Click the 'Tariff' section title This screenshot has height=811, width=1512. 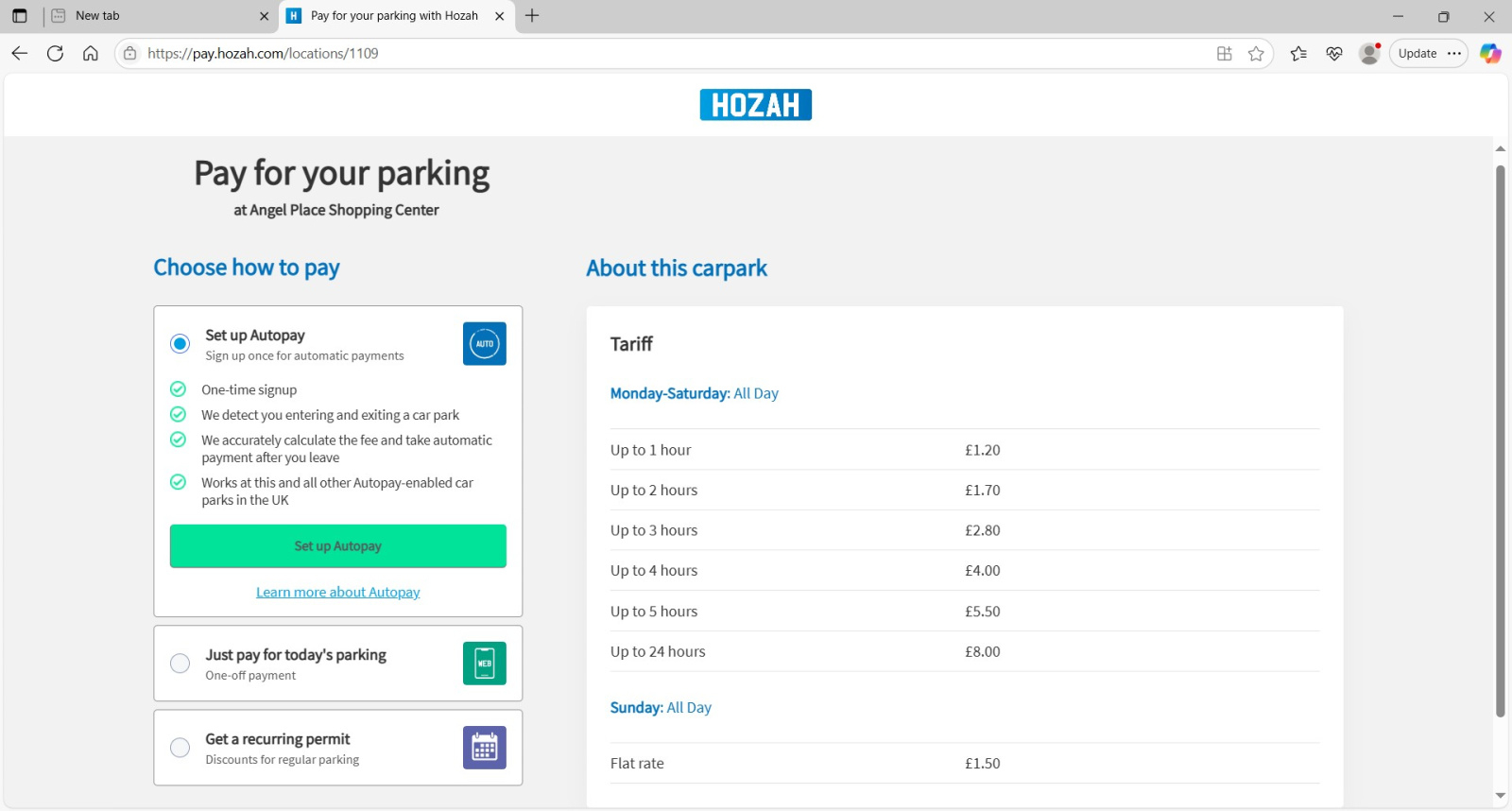[x=631, y=344]
